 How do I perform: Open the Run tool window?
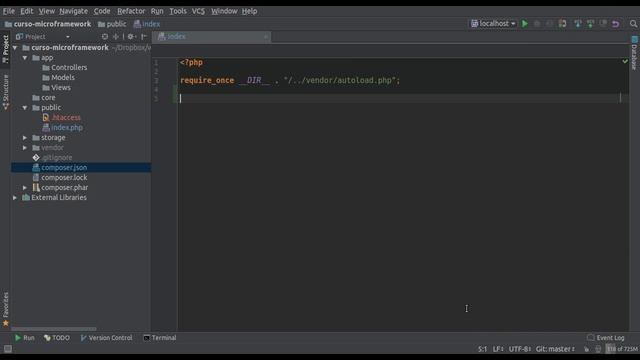pyautogui.click(x=24, y=338)
